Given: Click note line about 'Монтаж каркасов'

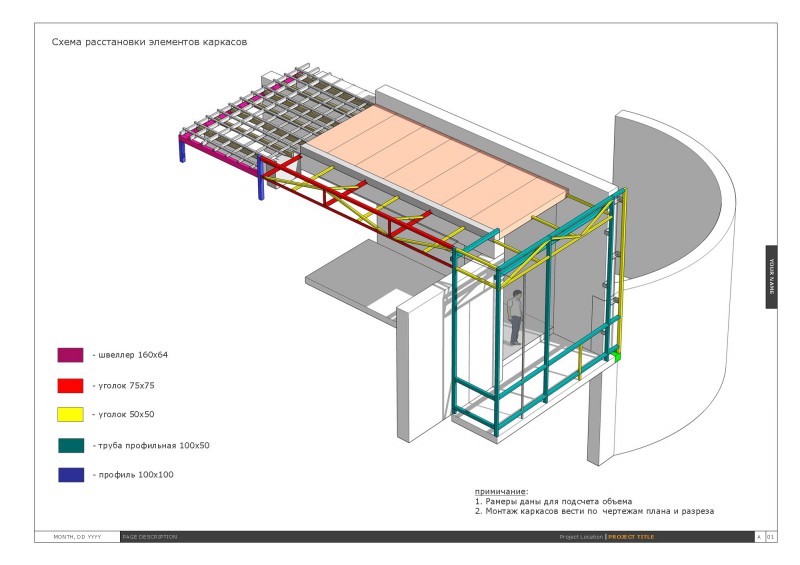Looking at the screenshot, I should click(x=599, y=511).
